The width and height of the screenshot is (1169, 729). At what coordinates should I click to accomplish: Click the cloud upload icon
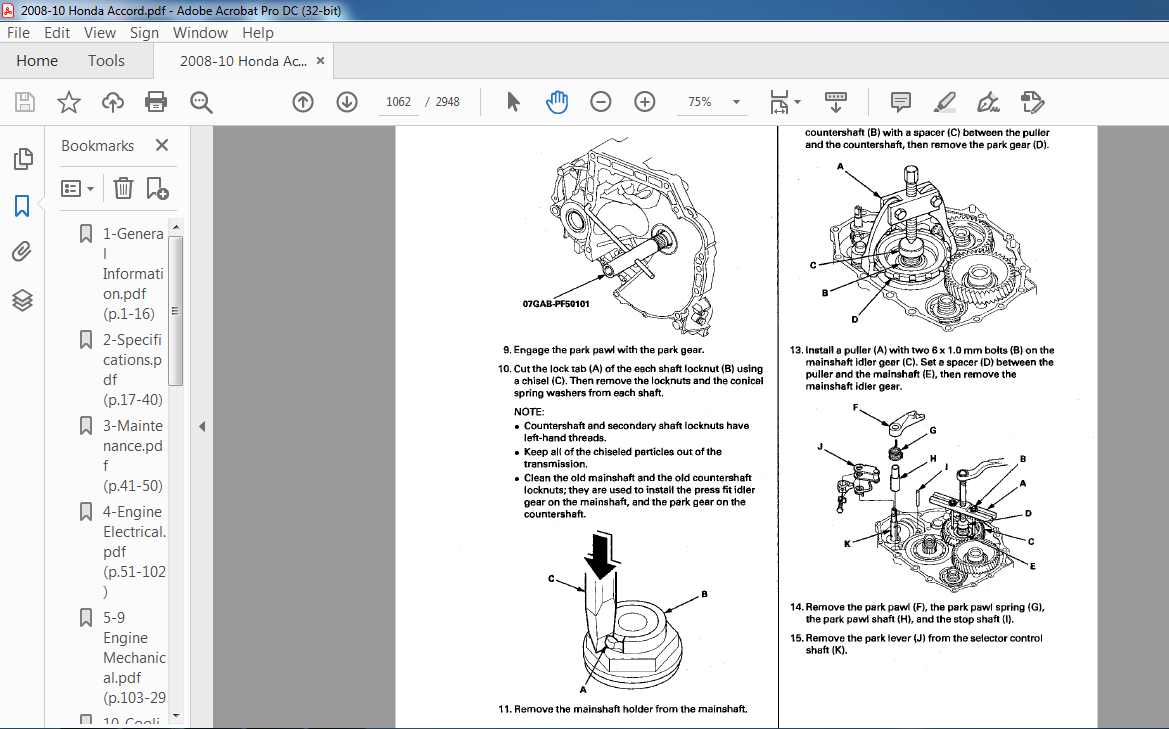pyautogui.click(x=113, y=102)
